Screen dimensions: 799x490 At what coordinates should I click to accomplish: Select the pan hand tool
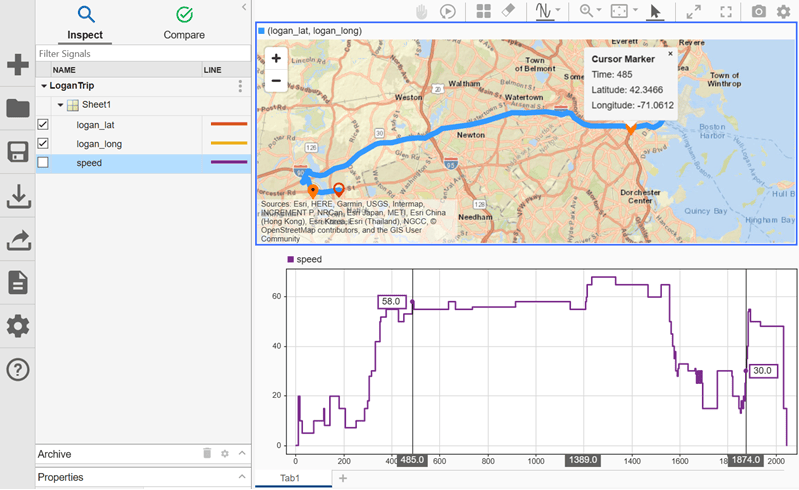coord(421,11)
